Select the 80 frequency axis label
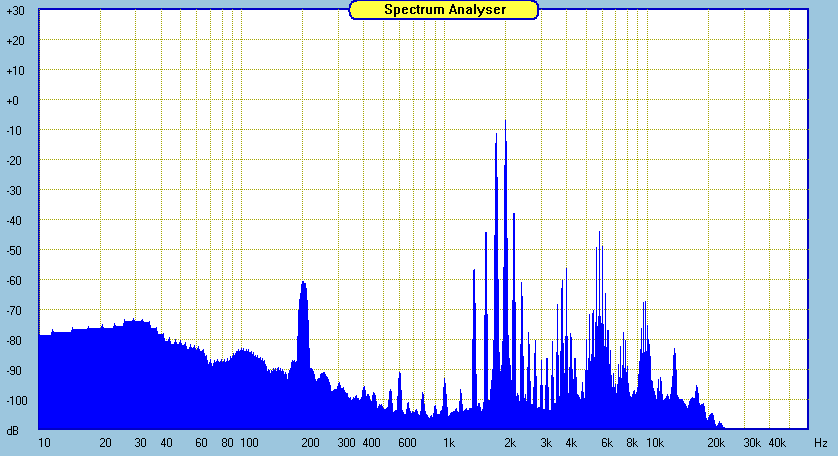This screenshot has width=838, height=456. [x=228, y=443]
